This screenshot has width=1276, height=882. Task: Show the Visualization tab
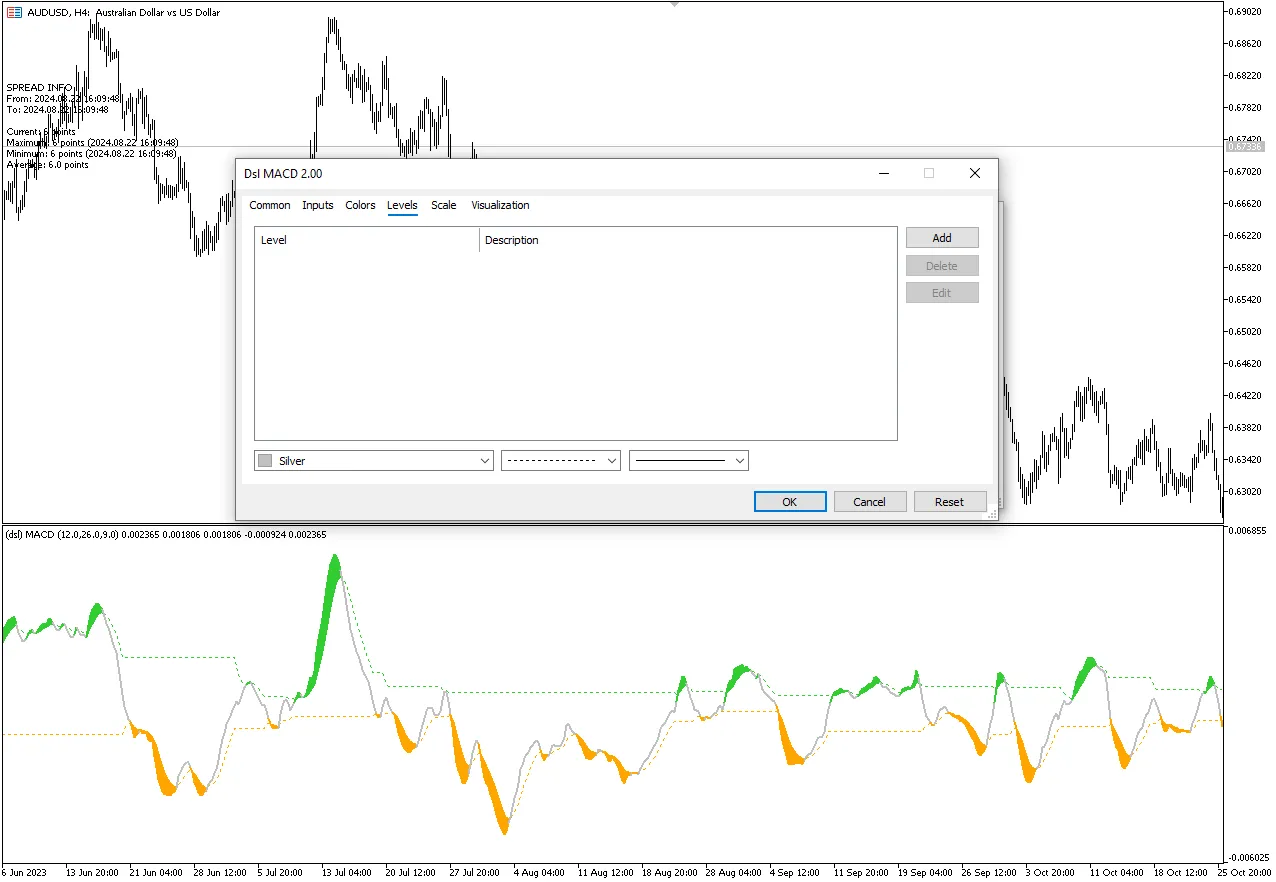point(500,205)
